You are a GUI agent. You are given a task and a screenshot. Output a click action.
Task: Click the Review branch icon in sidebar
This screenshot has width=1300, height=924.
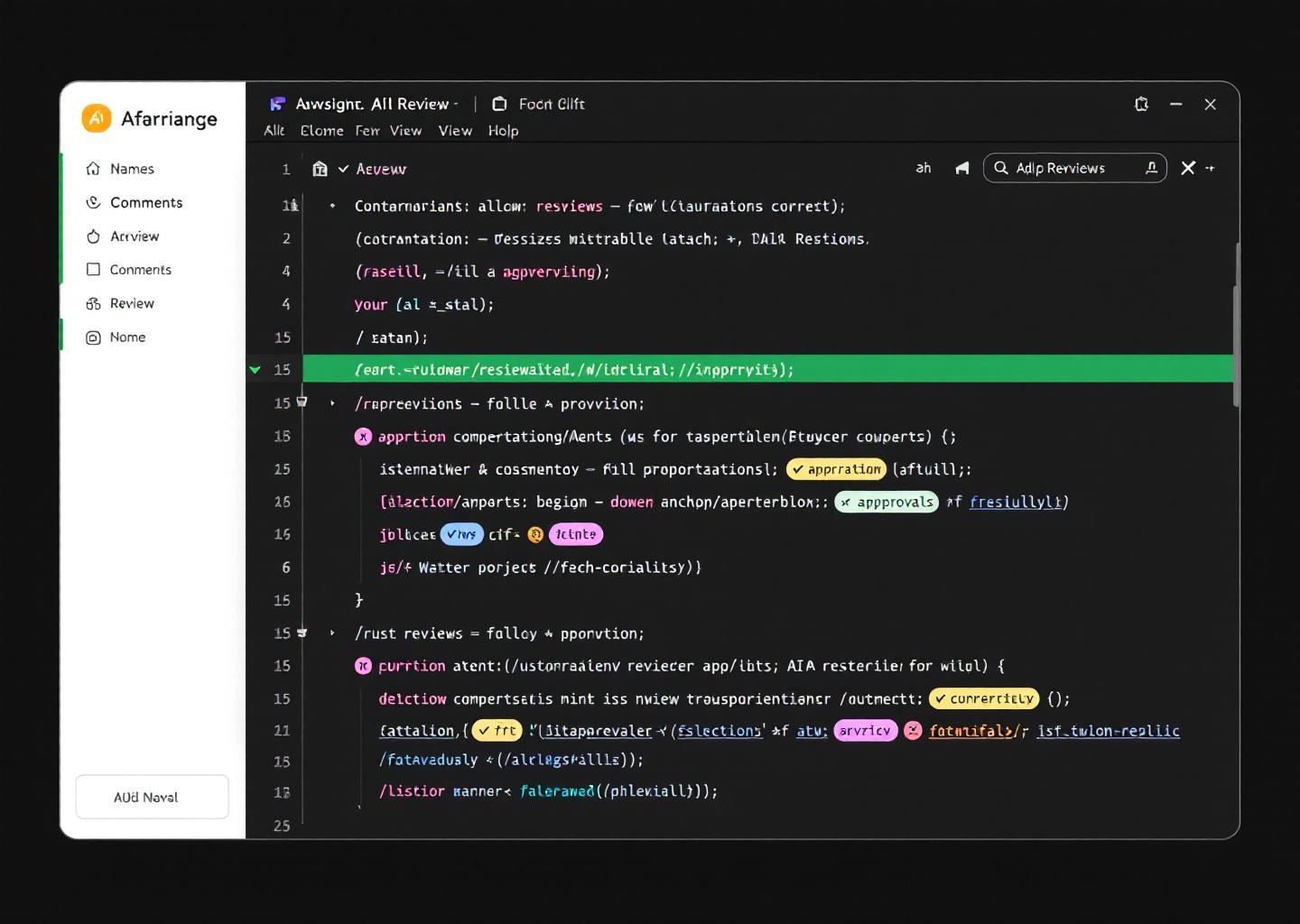(x=94, y=303)
